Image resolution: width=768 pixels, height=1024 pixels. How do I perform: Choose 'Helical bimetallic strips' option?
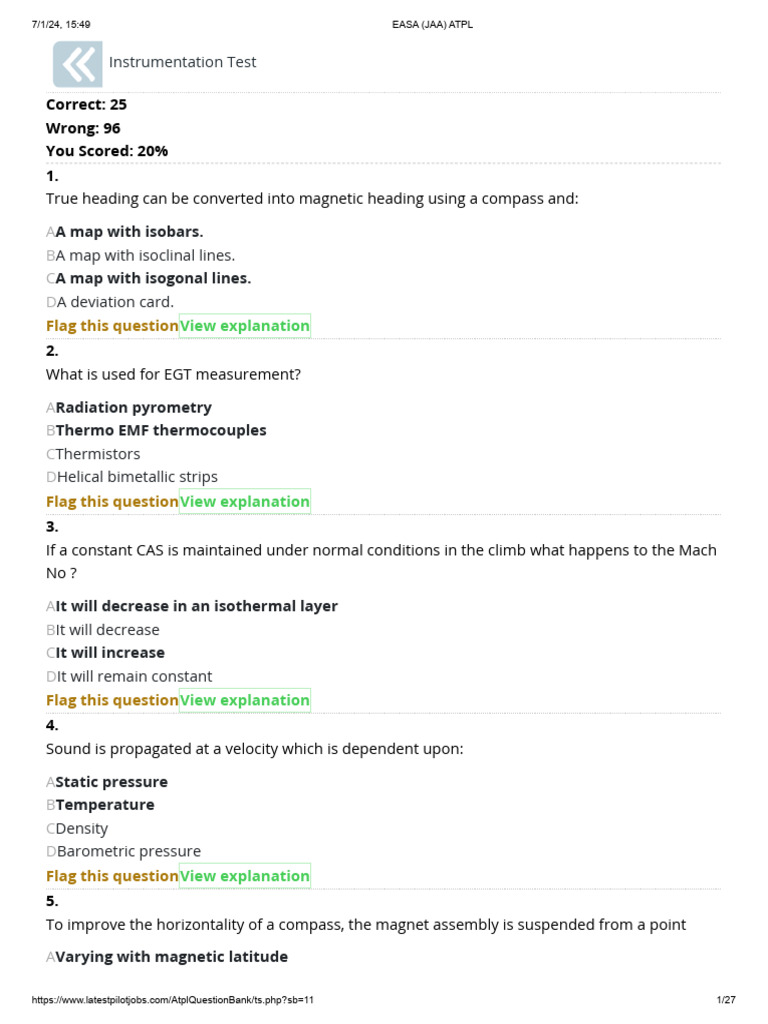tap(137, 477)
